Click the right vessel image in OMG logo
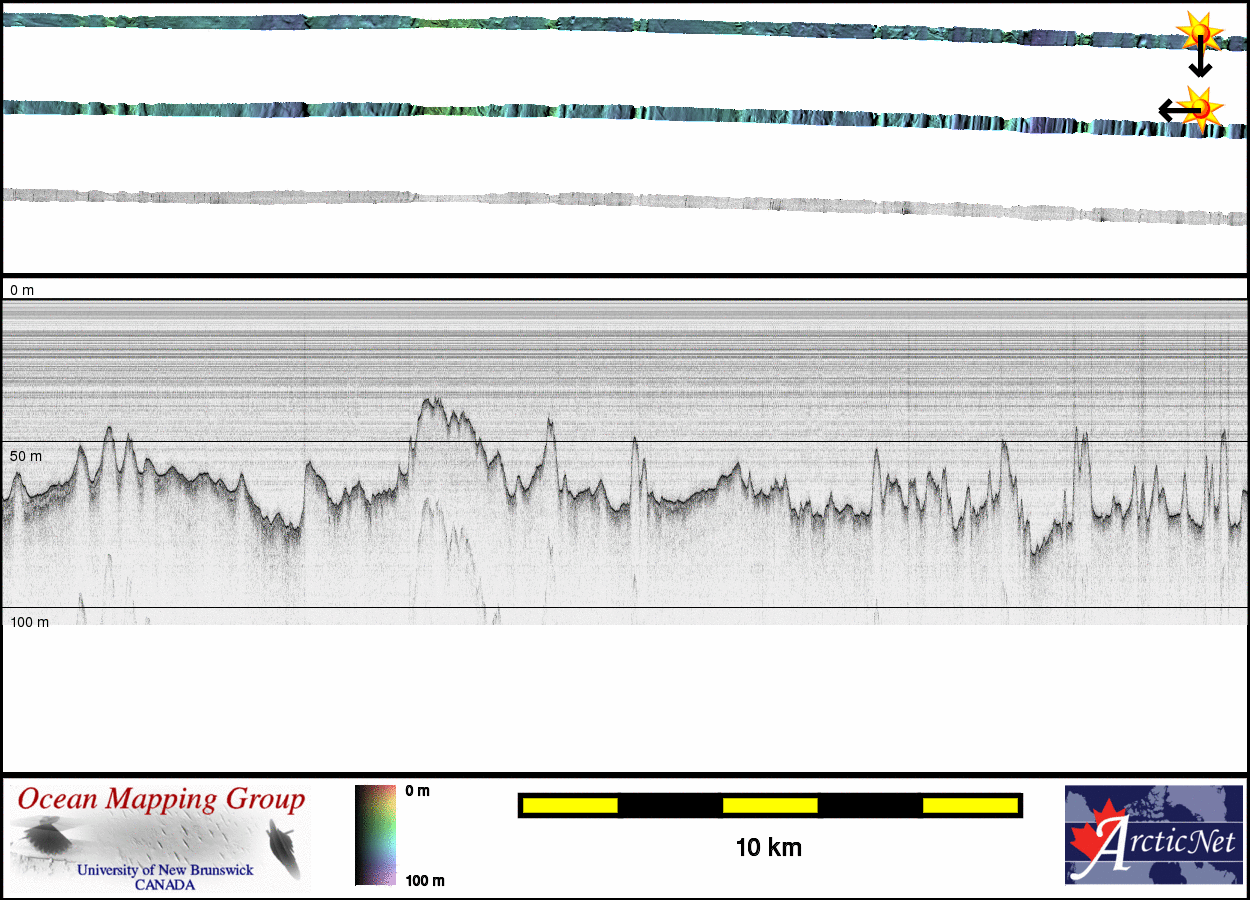Screen dimensions: 1250x900 [284, 846]
